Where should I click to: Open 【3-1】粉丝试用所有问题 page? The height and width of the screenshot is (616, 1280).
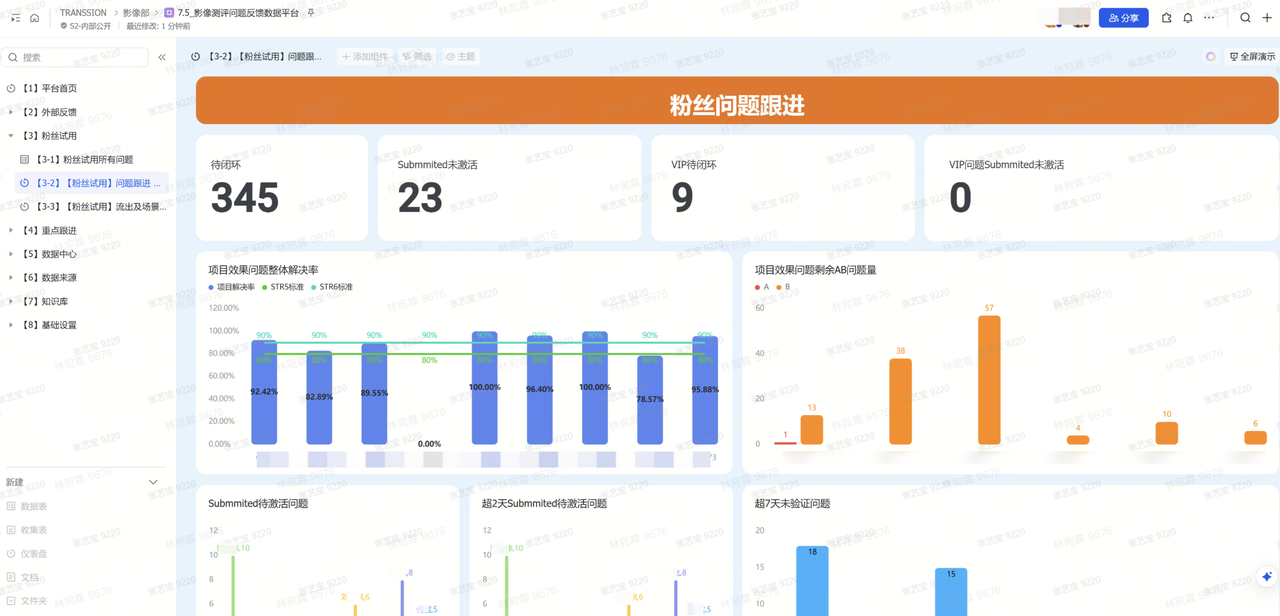98,160
